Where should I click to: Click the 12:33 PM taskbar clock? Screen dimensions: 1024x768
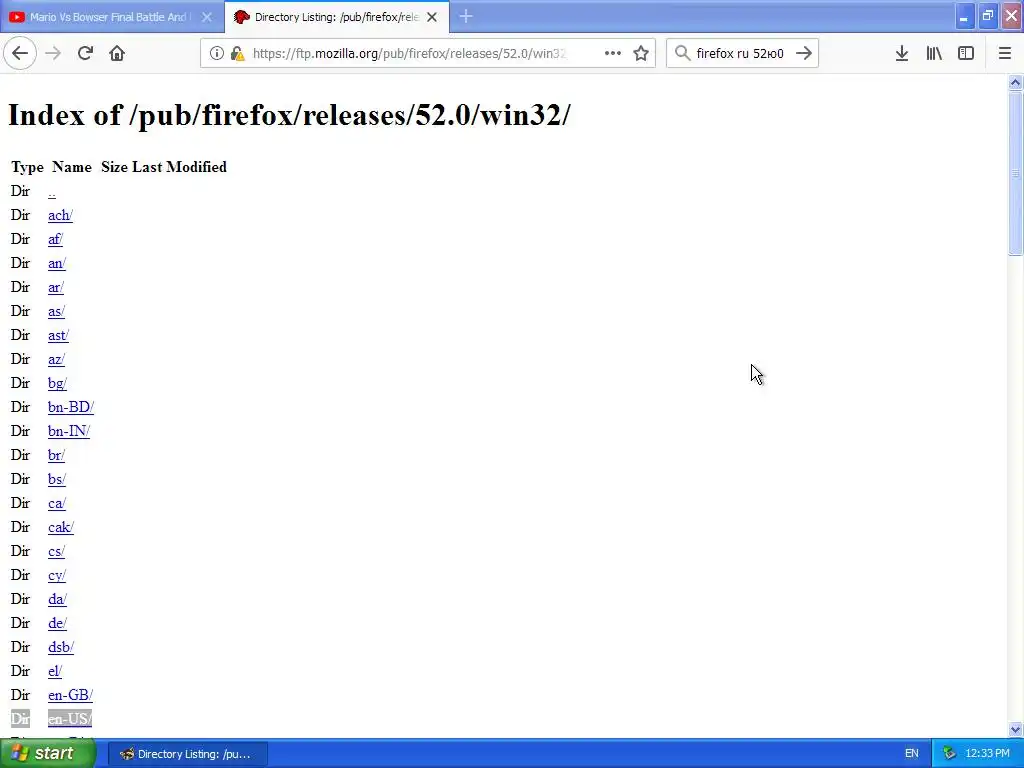click(x=987, y=754)
